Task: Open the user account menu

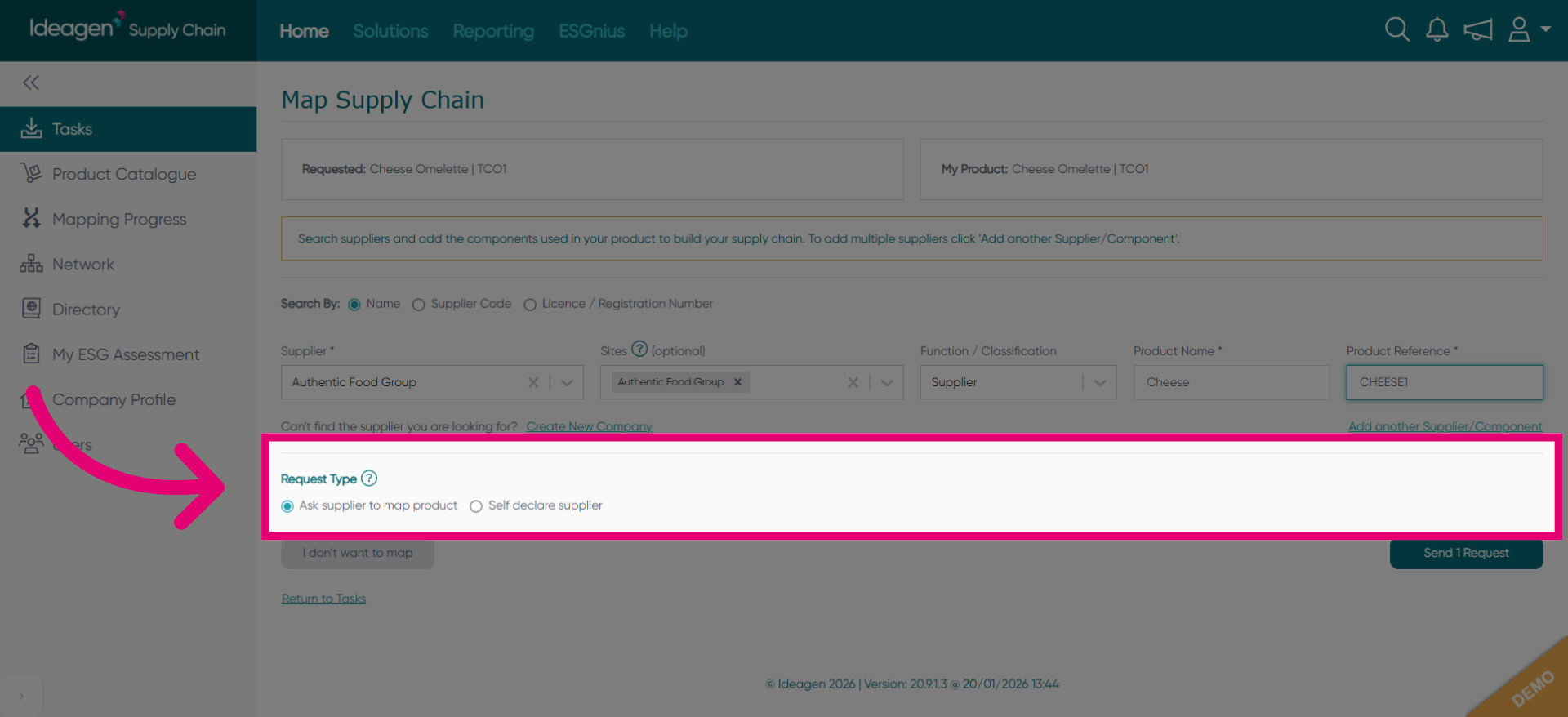Action: (1529, 29)
